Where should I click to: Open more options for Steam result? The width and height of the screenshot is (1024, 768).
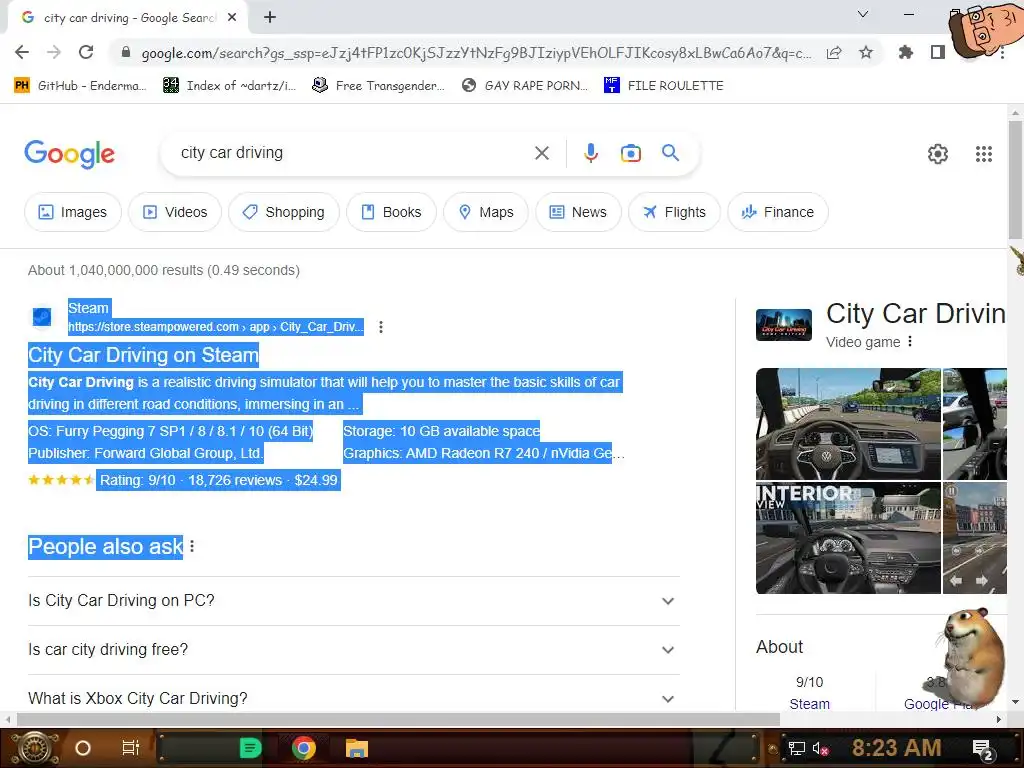coord(381,327)
